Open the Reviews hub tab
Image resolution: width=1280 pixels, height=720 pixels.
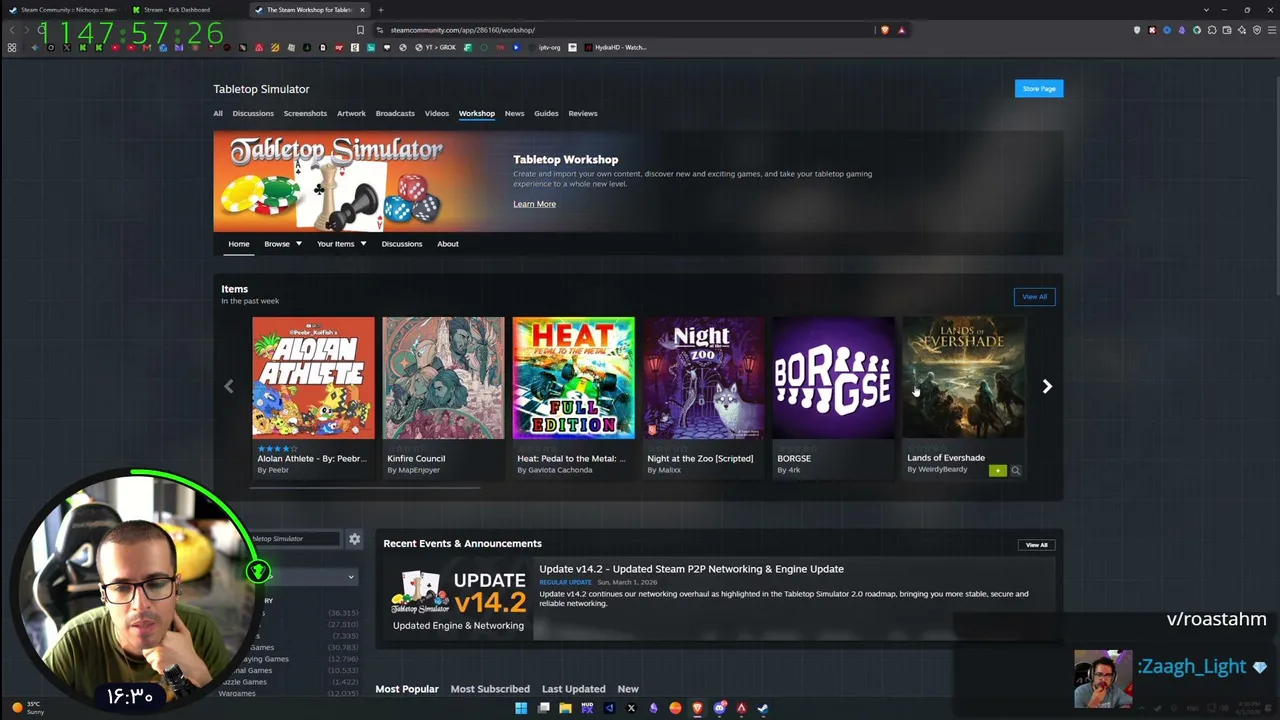583,113
